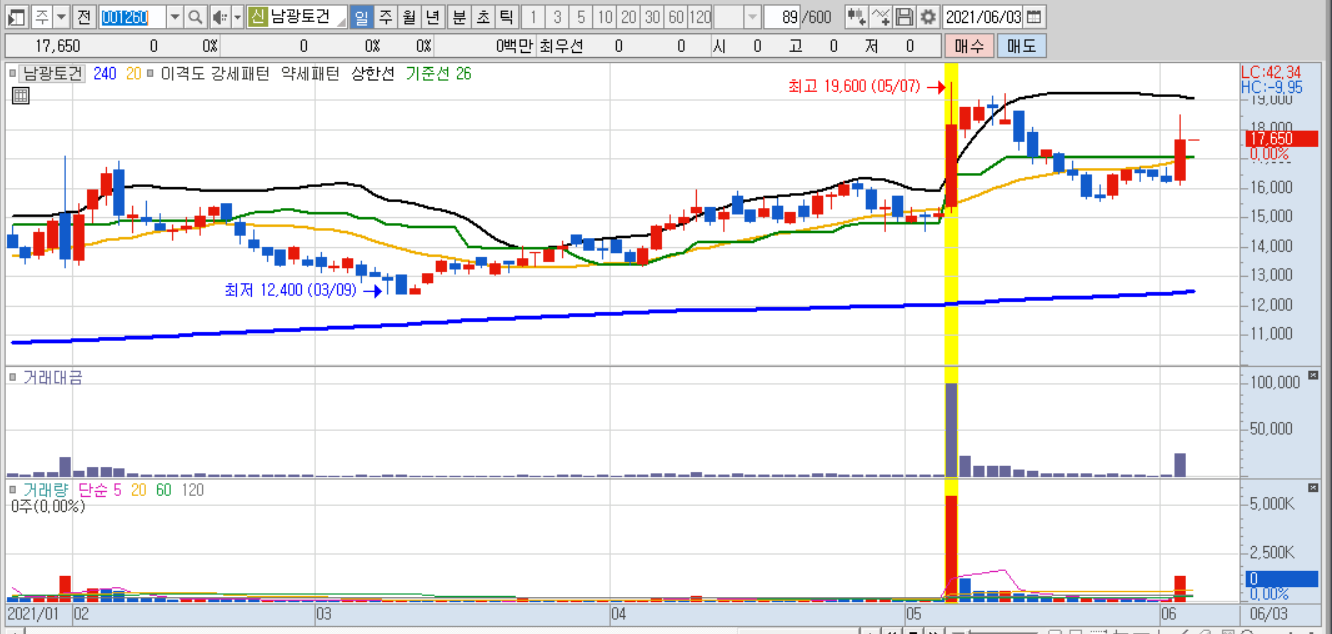Click the orange 20 moving average legend
The width and height of the screenshot is (1332, 634).
(134, 73)
